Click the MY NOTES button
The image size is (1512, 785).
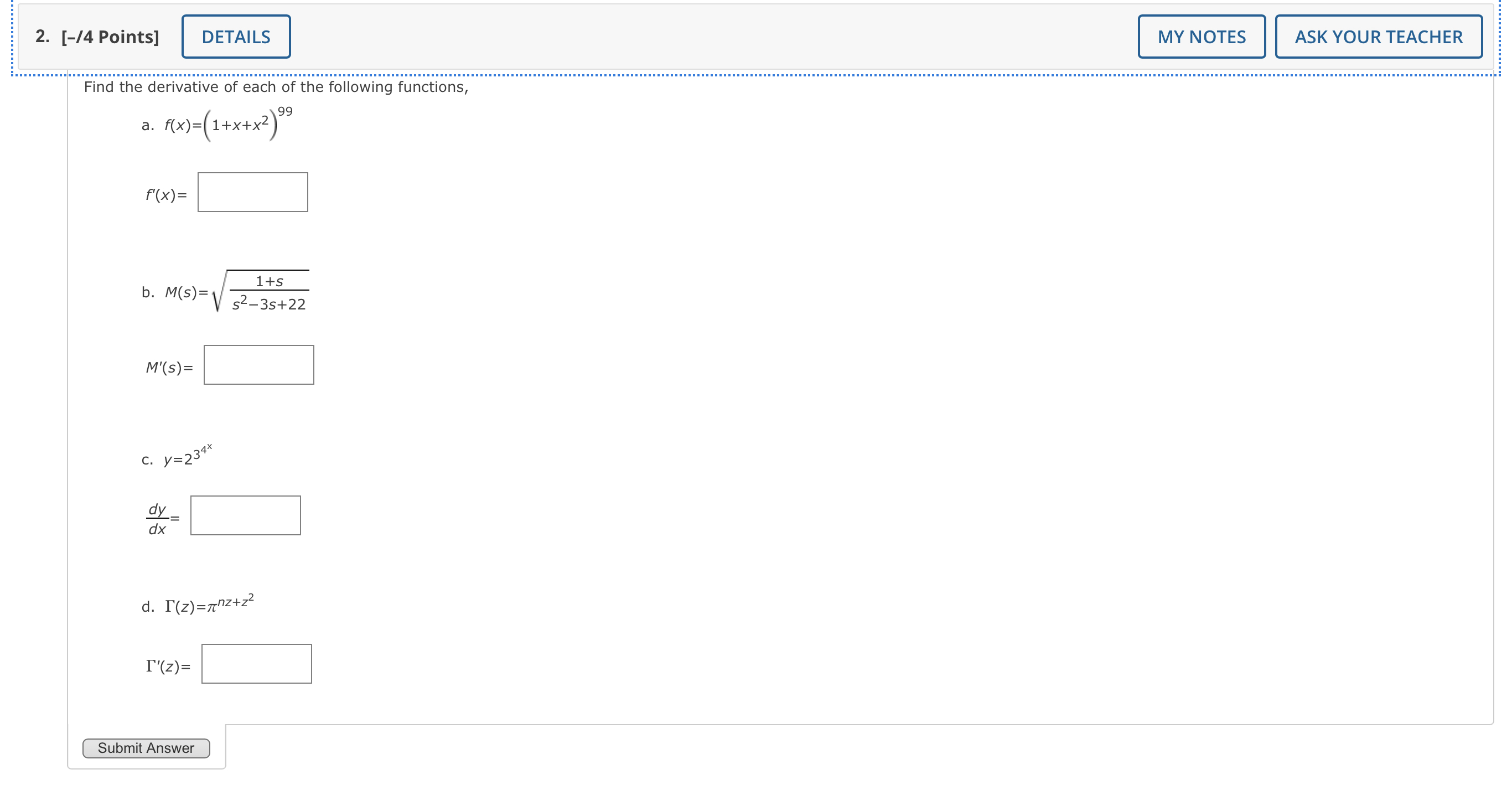1201,37
